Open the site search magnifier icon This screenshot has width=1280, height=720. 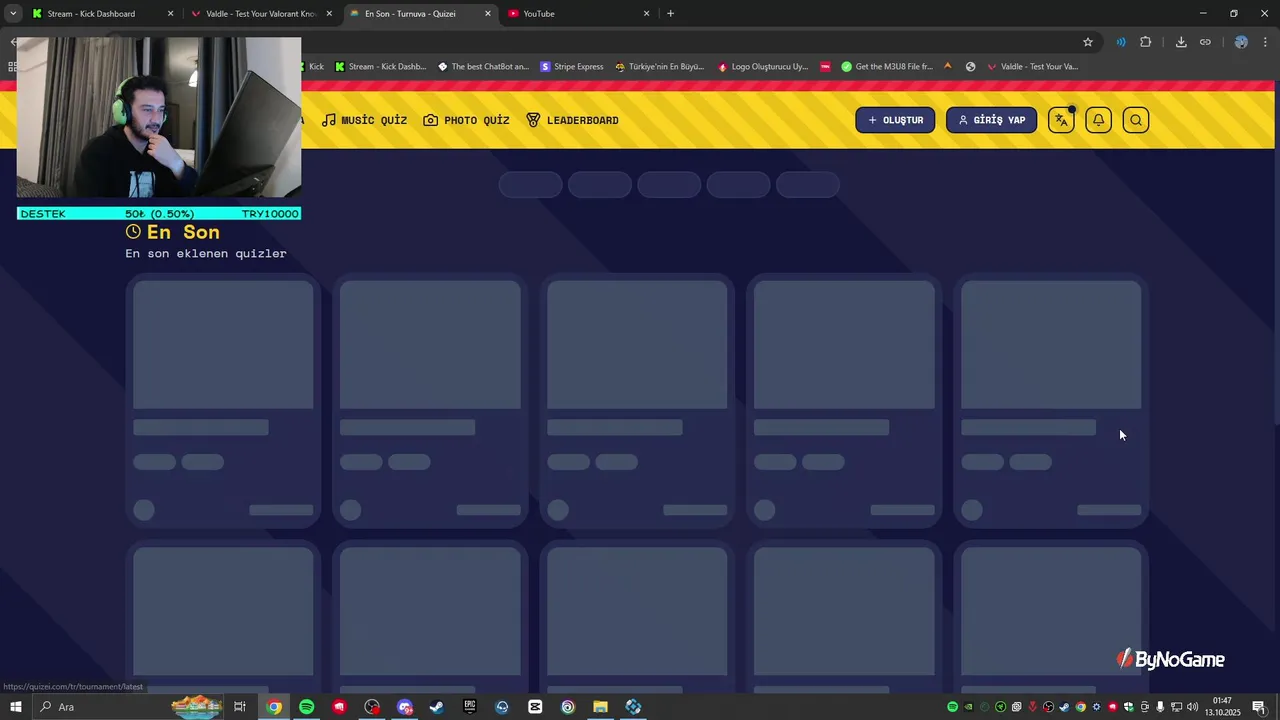pos(1136,120)
